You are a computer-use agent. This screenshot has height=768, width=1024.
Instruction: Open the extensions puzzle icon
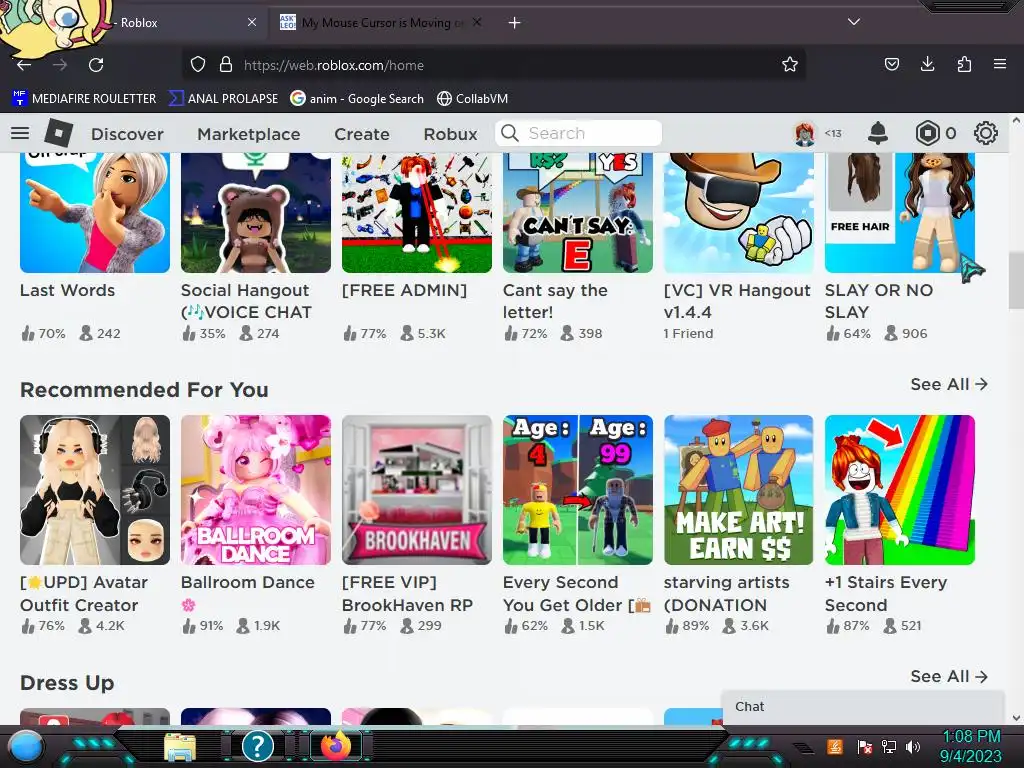pyautogui.click(x=964, y=64)
